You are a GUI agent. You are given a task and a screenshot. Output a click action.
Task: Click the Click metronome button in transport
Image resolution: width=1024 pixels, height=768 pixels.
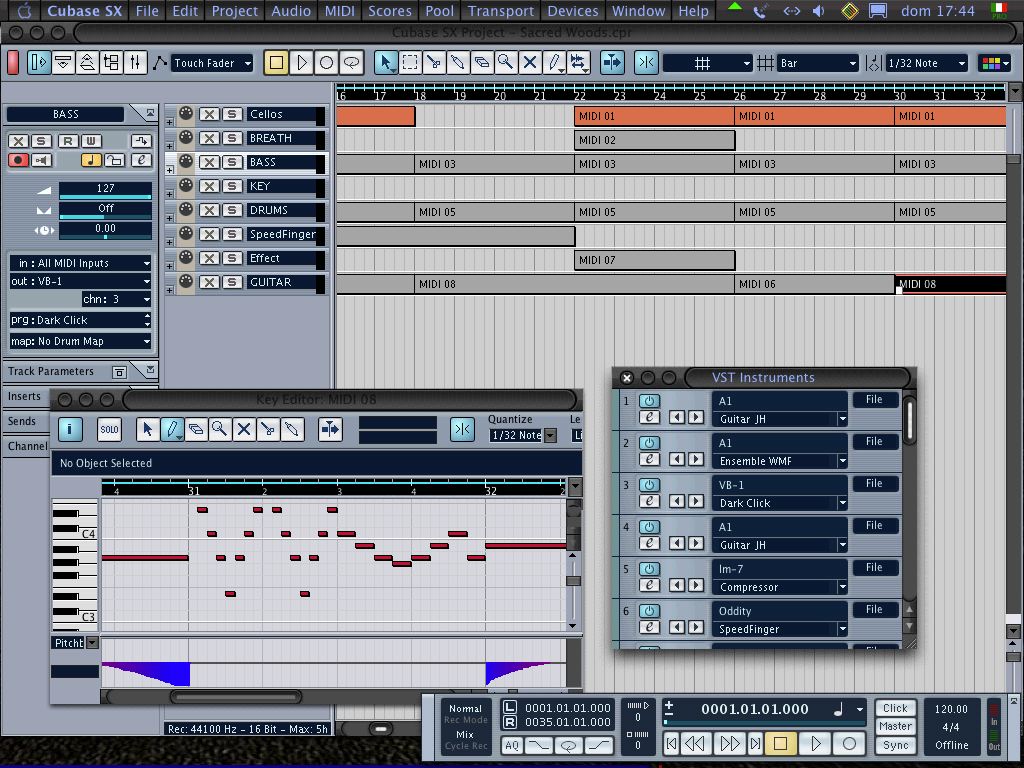(x=895, y=708)
